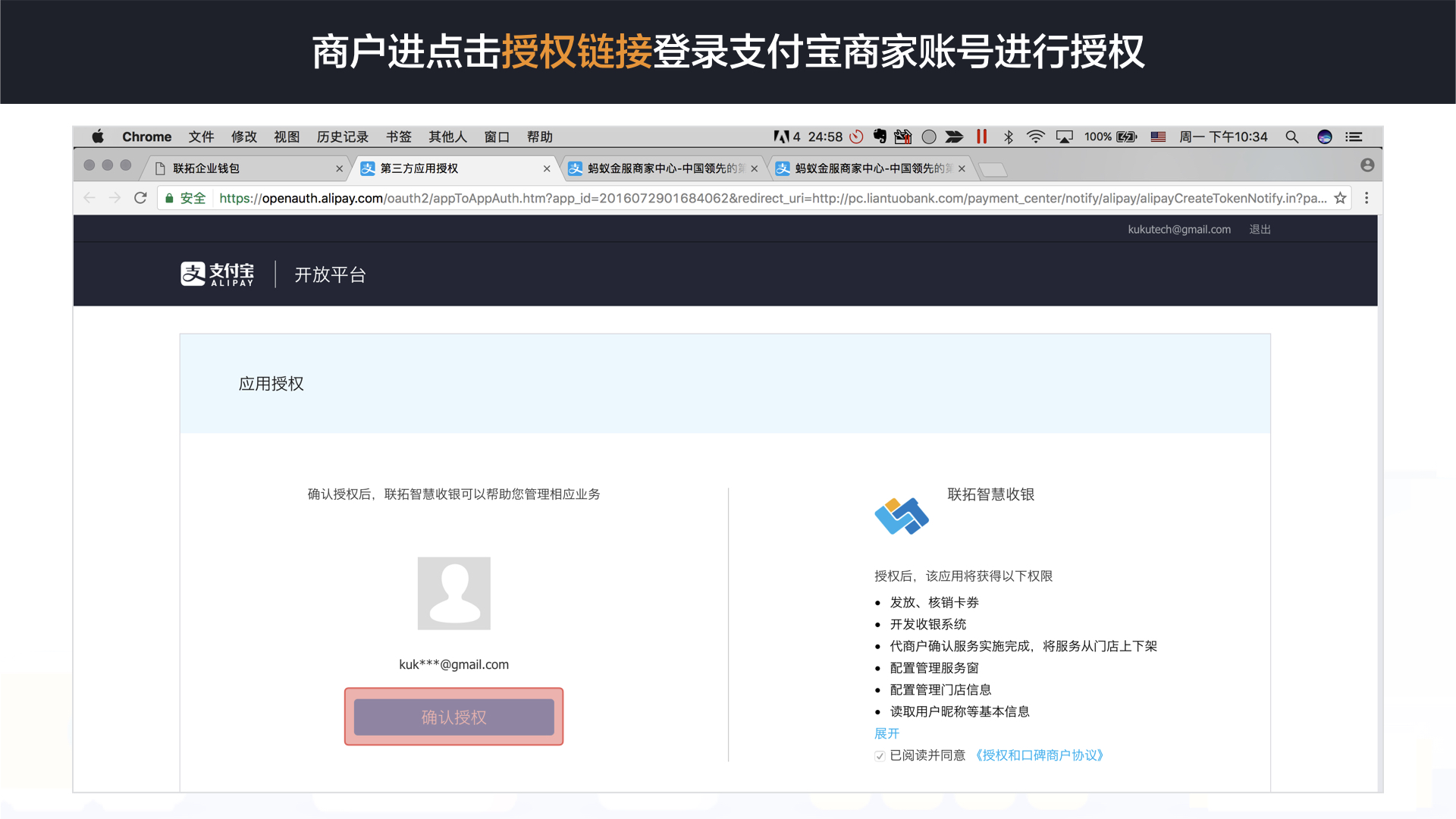Viewport: 1456px width, 819px height.
Task: Click the user avatar placeholder image
Action: [x=454, y=593]
